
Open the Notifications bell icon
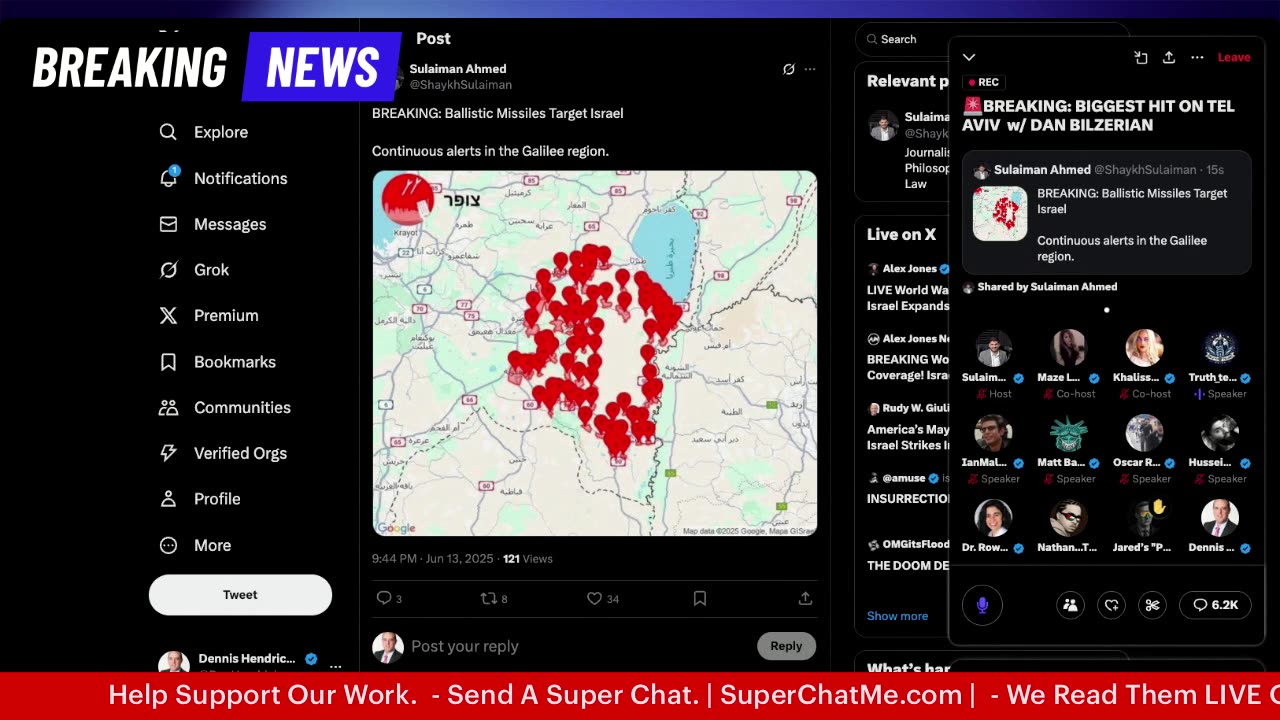click(168, 178)
